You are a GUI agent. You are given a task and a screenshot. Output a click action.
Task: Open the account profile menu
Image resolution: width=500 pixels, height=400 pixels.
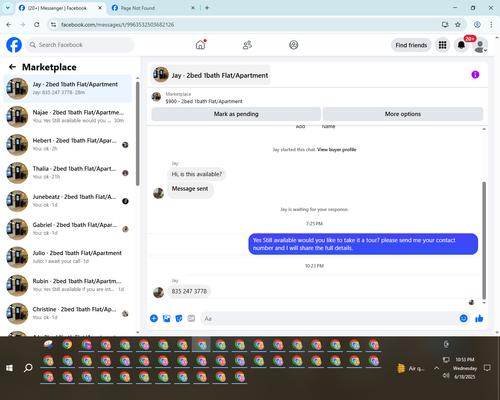click(x=480, y=45)
